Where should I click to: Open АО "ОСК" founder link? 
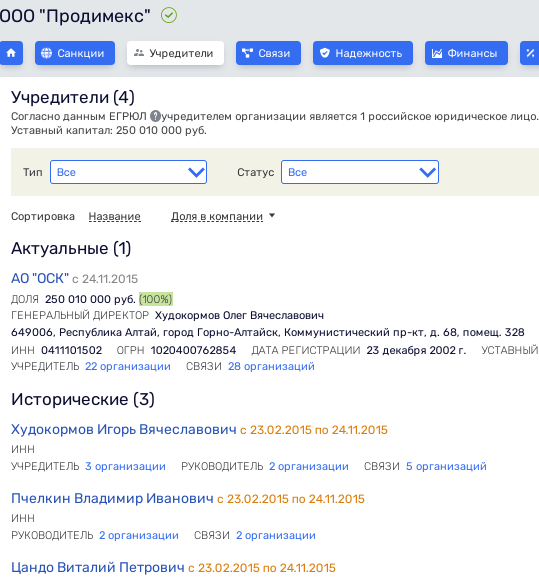[40, 279]
